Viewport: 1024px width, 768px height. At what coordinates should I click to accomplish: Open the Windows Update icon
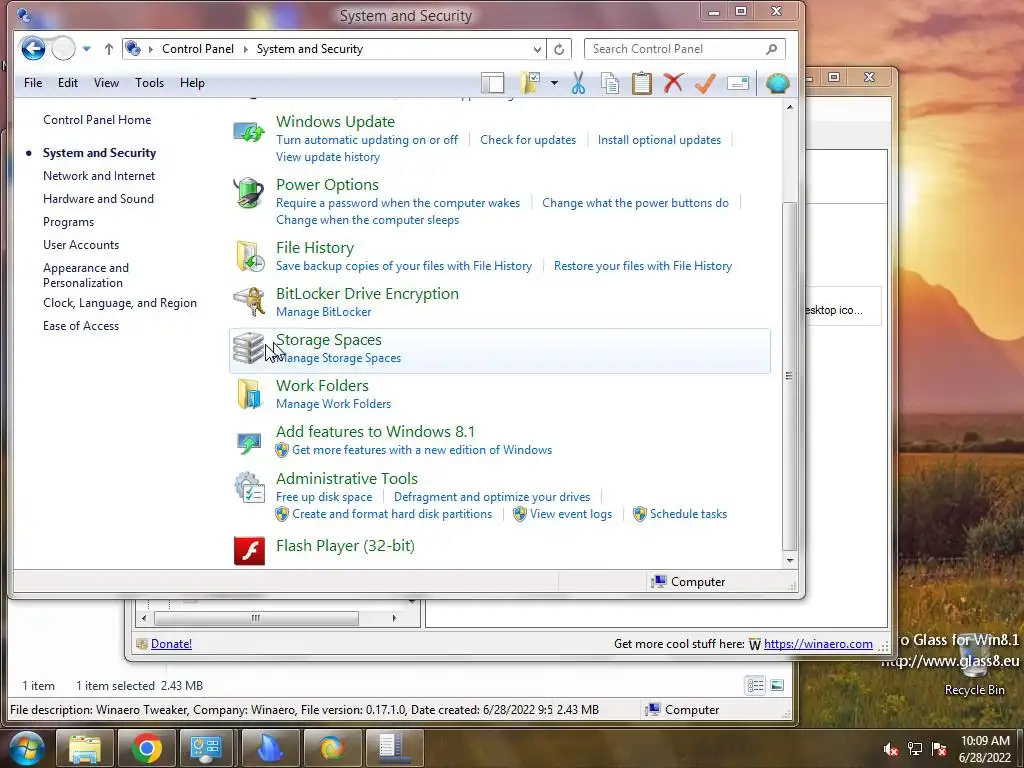(249, 133)
